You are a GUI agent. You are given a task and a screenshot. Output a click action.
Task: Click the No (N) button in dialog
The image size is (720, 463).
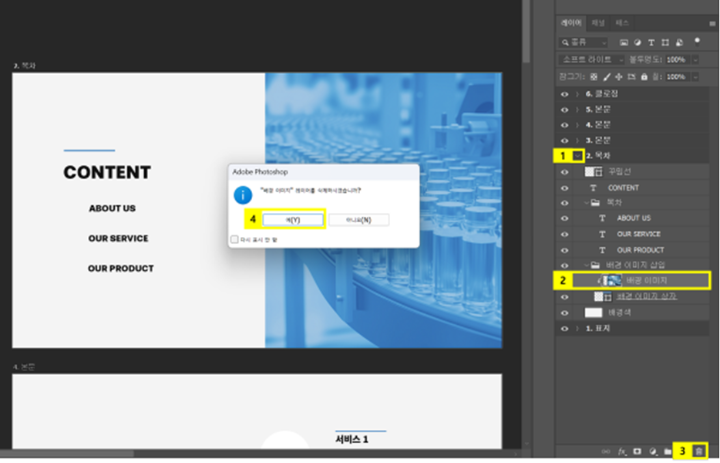pyautogui.click(x=359, y=220)
